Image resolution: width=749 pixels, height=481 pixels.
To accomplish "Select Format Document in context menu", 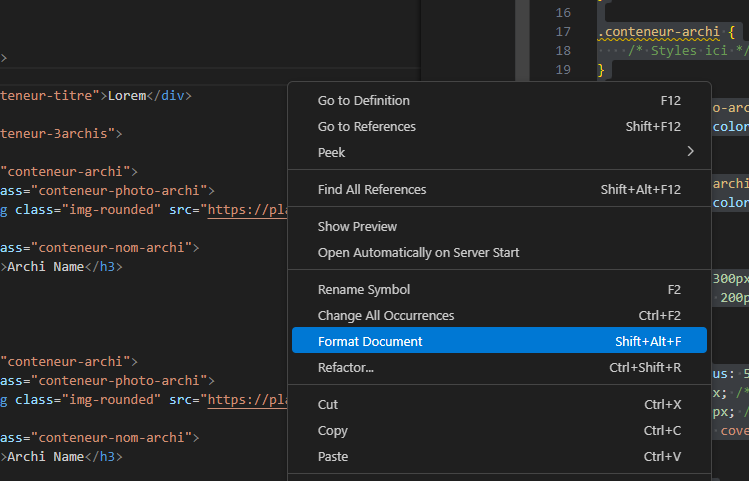I will click(370, 341).
